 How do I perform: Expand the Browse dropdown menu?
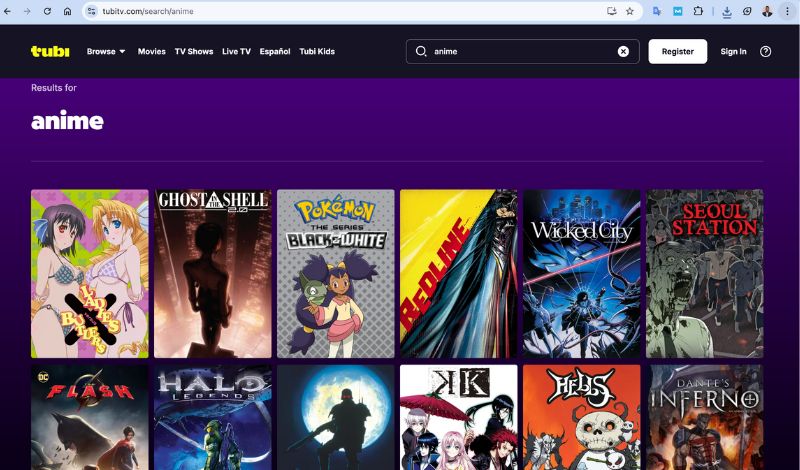tap(106, 51)
